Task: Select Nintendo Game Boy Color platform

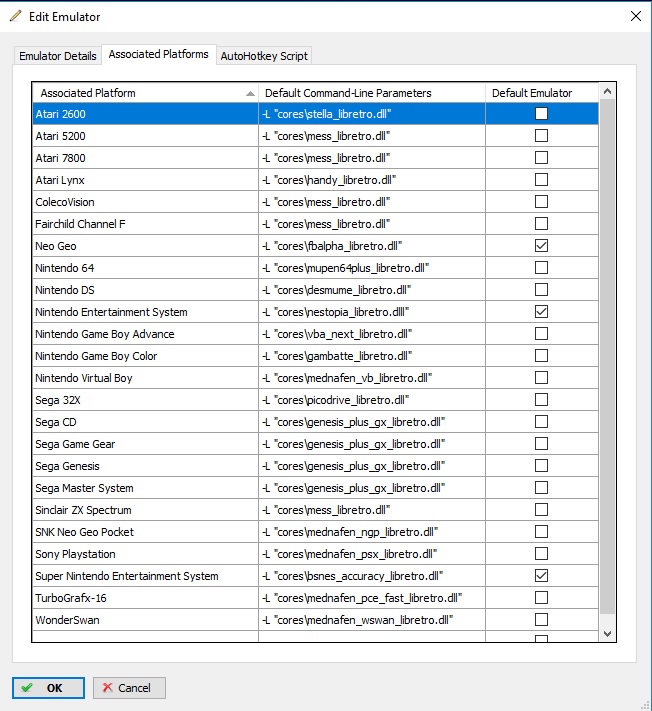Action: point(145,356)
